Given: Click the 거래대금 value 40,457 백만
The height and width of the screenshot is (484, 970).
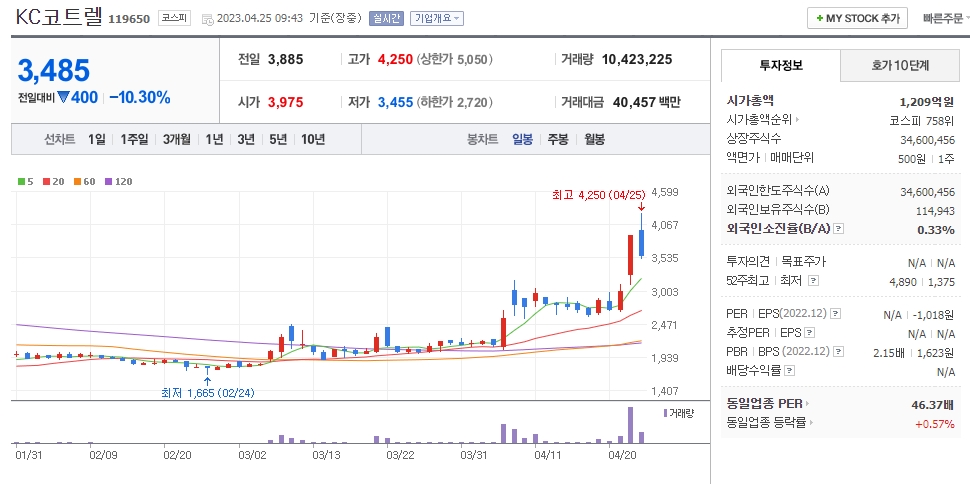Looking at the screenshot, I should (x=646, y=102).
